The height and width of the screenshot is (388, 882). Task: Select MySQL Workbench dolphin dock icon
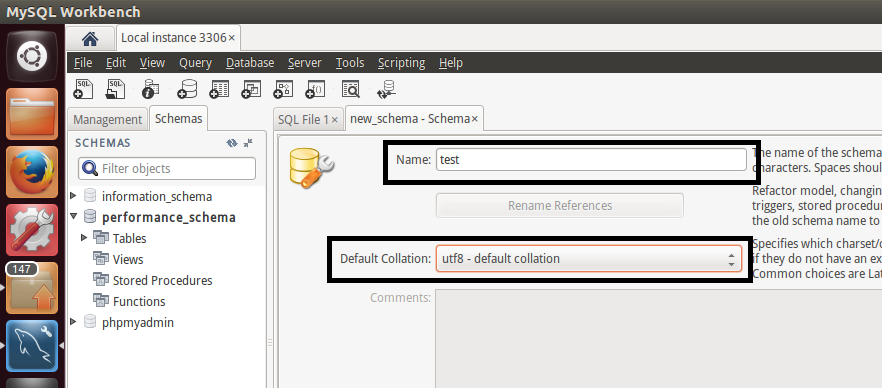(x=32, y=346)
